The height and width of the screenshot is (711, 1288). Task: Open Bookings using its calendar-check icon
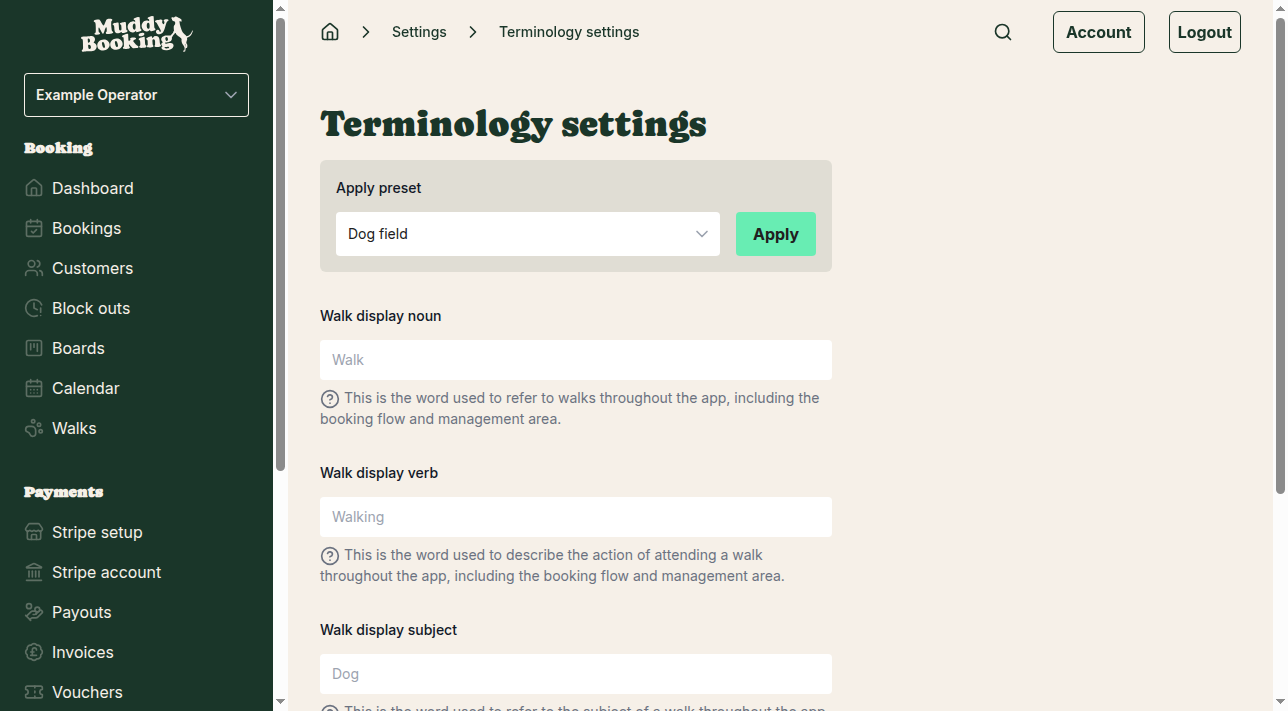pos(33,228)
